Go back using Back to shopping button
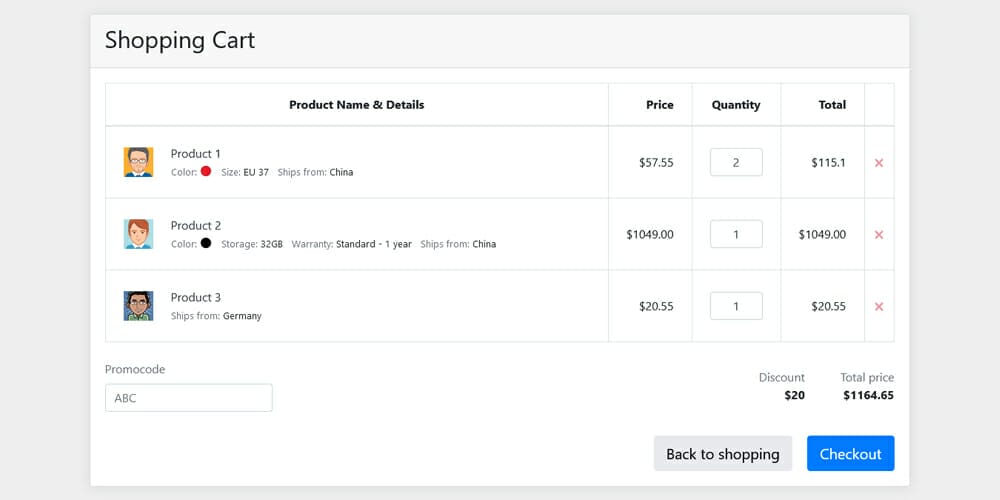 click(722, 453)
